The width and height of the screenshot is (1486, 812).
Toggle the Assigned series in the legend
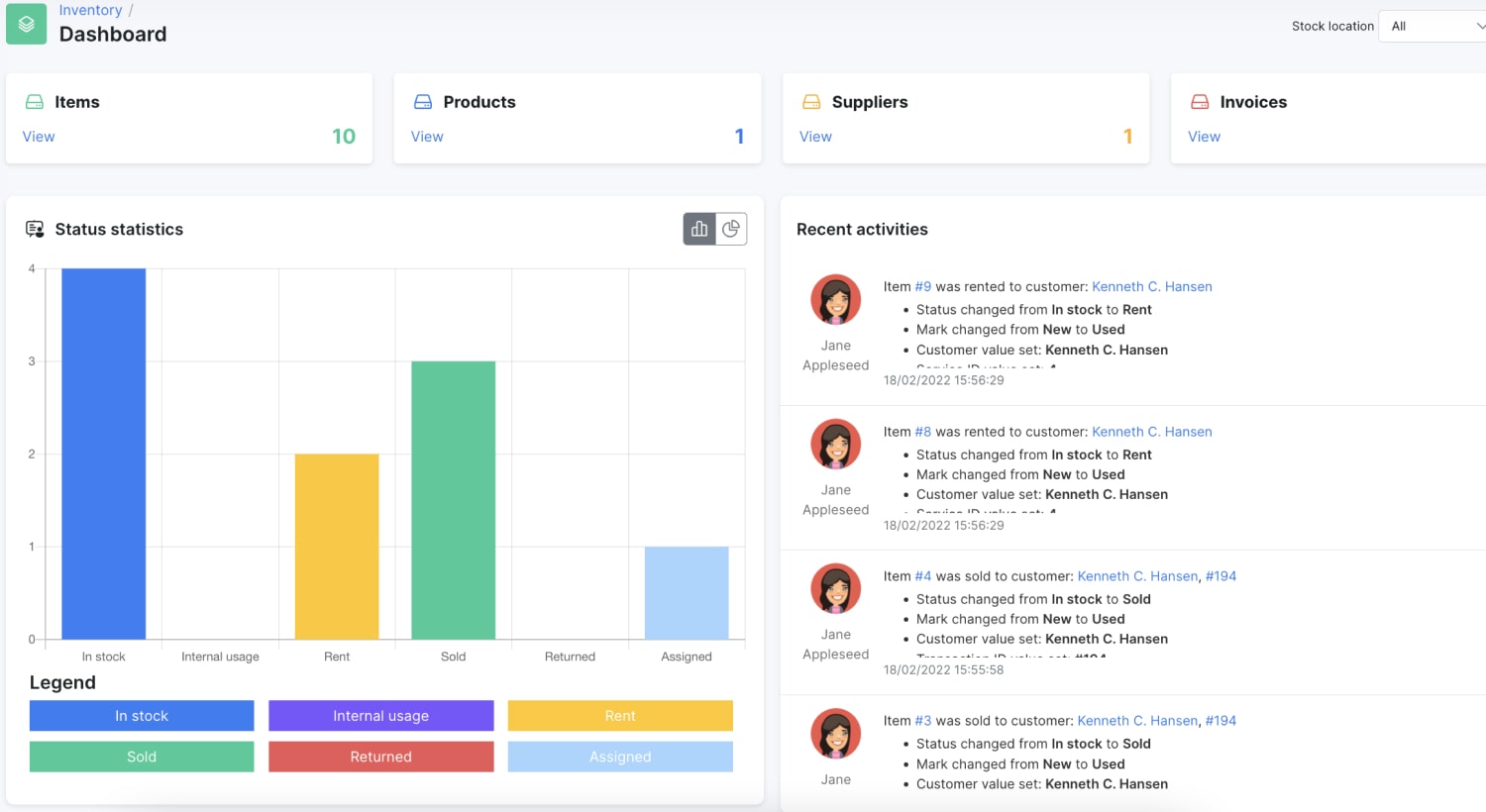click(x=620, y=757)
